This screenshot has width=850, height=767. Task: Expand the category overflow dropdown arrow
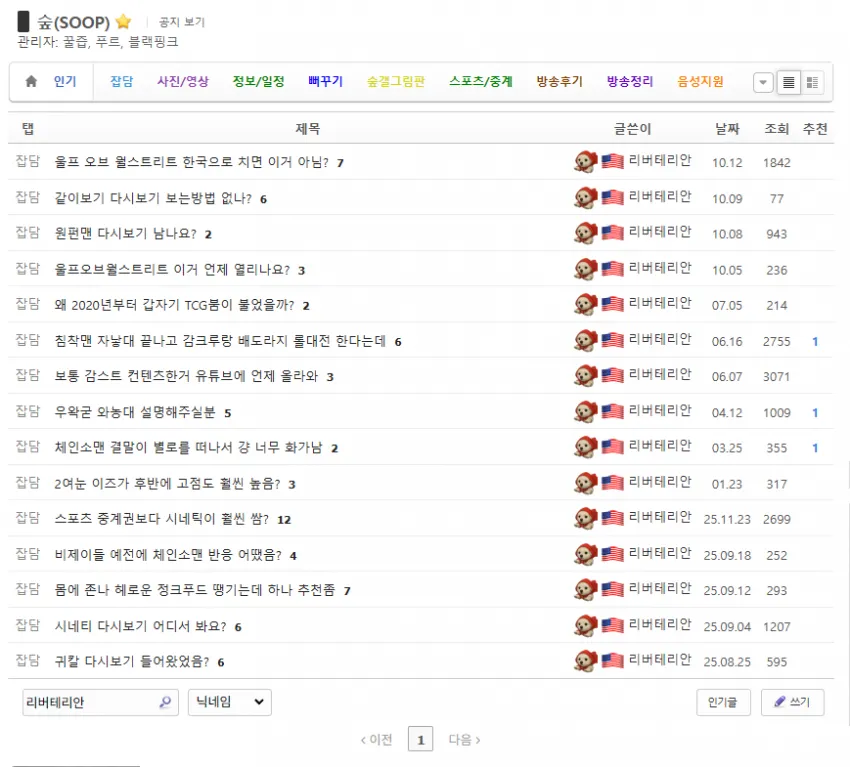763,82
